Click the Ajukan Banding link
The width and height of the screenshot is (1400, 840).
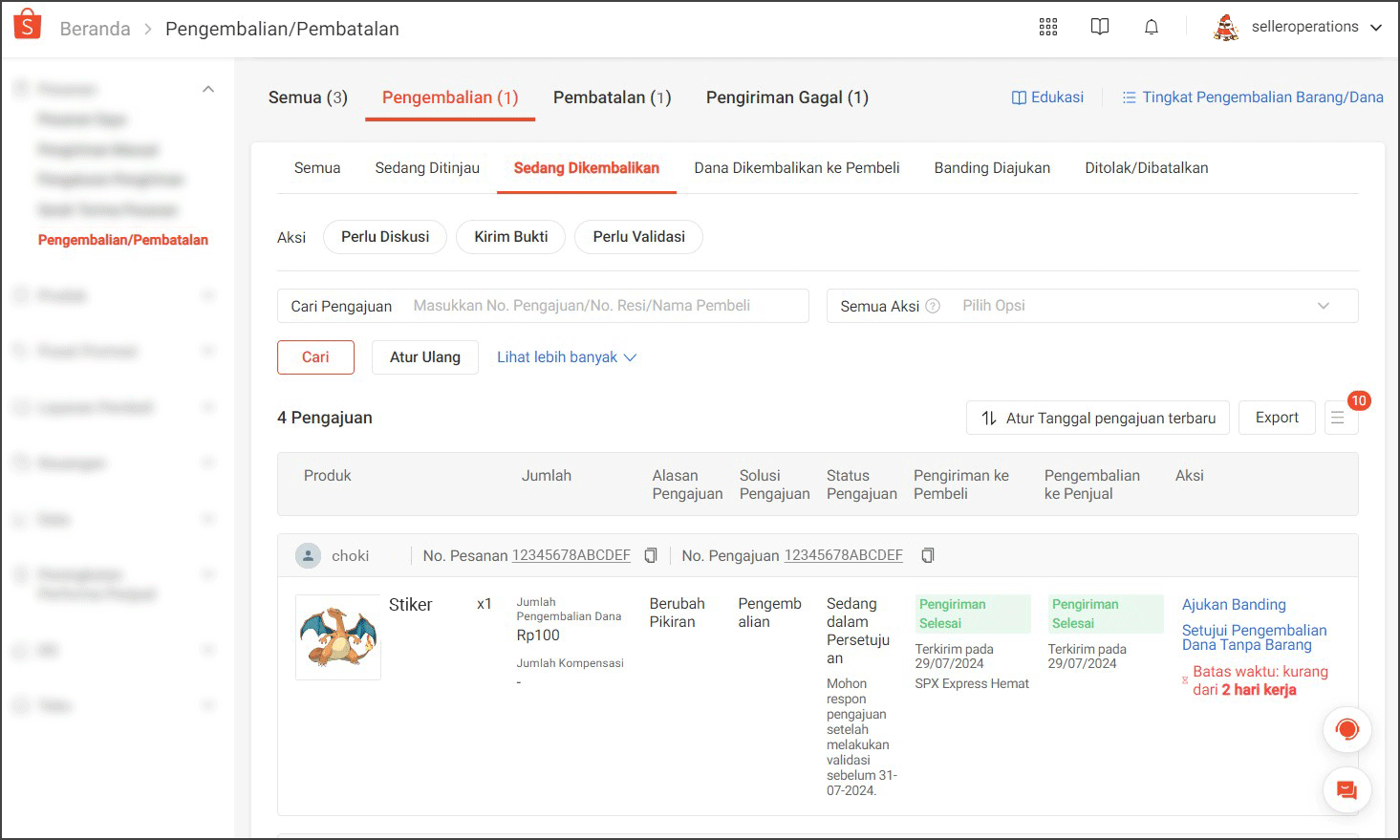1234,605
